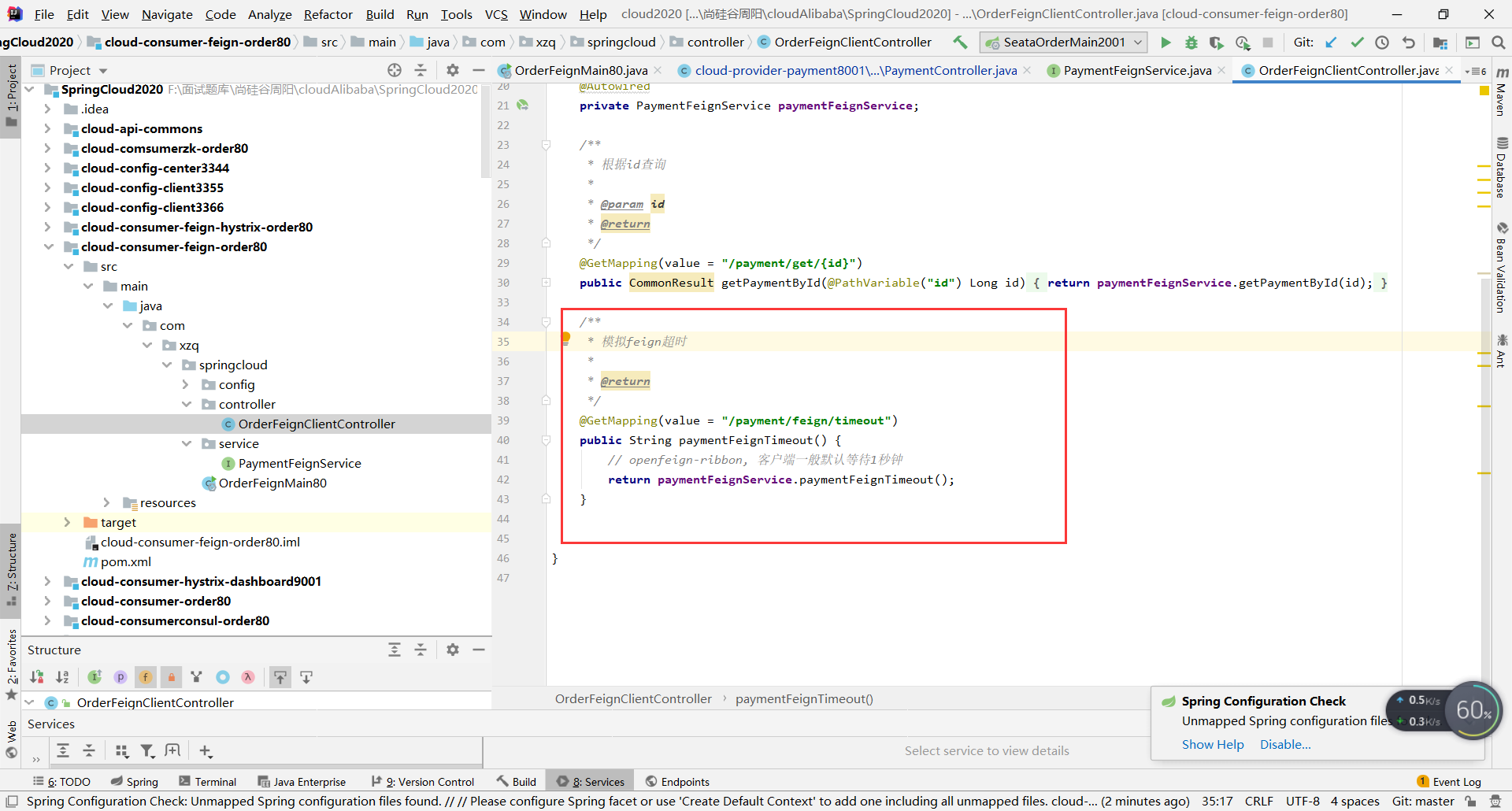
Task: Switch to the PaymentFeignService.java tab
Action: click(x=1136, y=71)
